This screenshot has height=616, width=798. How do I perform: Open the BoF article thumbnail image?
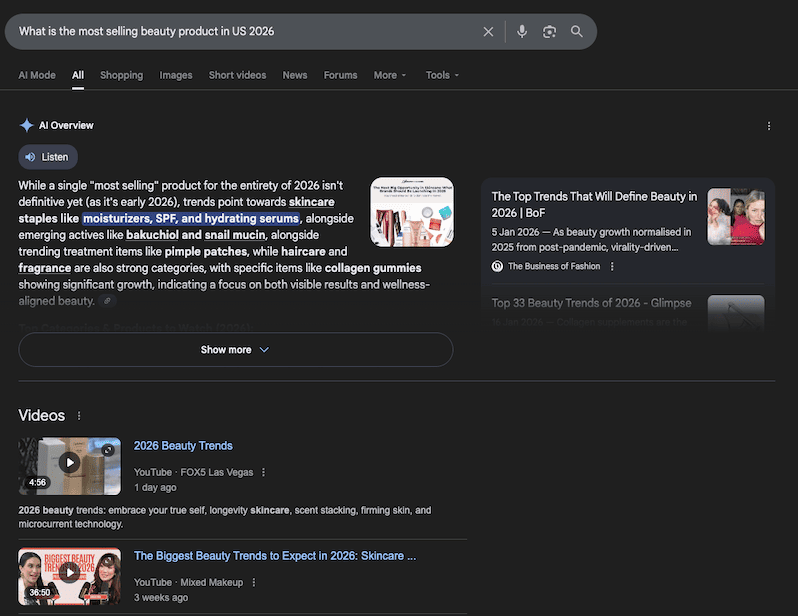736,216
